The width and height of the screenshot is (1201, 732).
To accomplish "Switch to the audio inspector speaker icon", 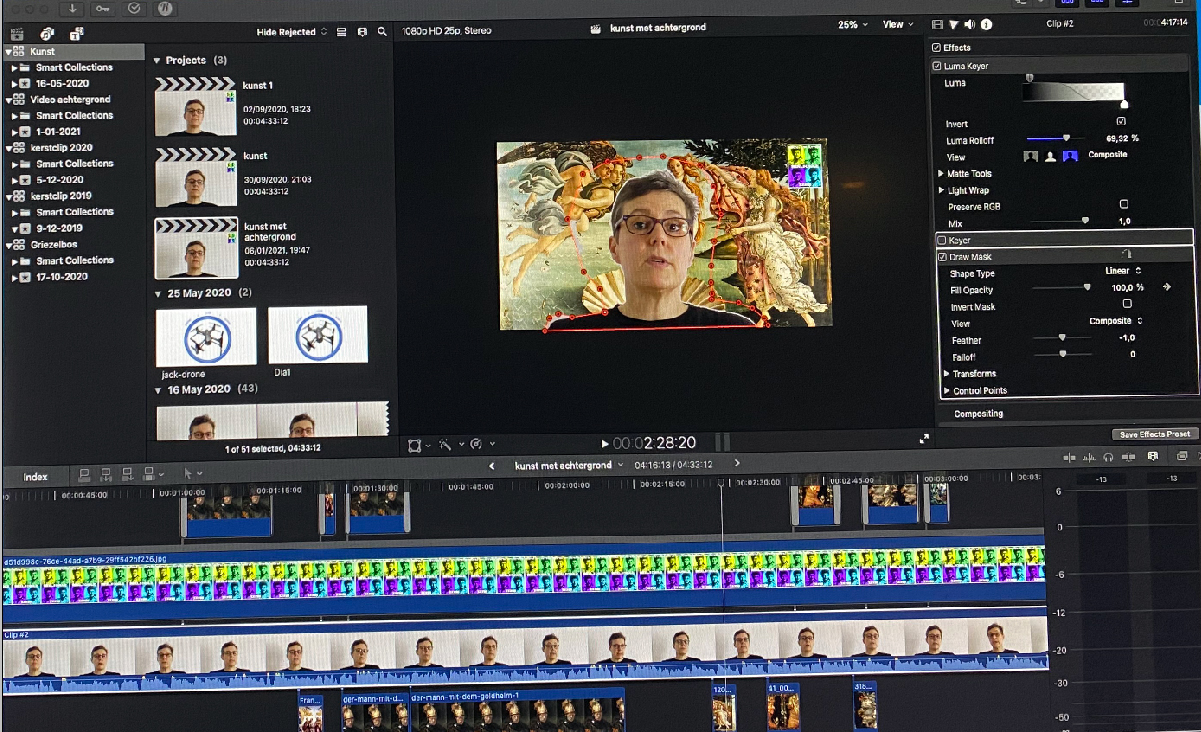I will click(969, 25).
